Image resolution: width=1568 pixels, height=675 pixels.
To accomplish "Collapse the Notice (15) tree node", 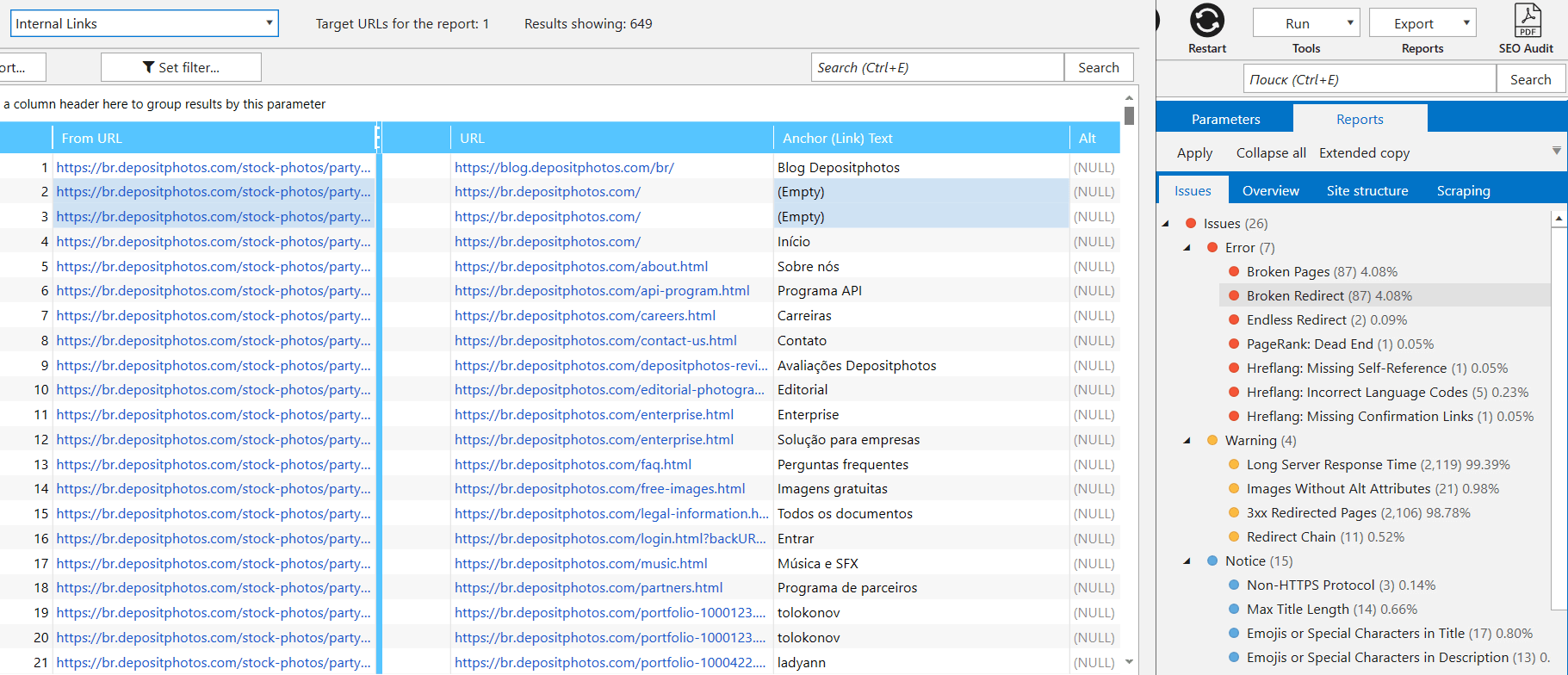I will [1187, 561].
